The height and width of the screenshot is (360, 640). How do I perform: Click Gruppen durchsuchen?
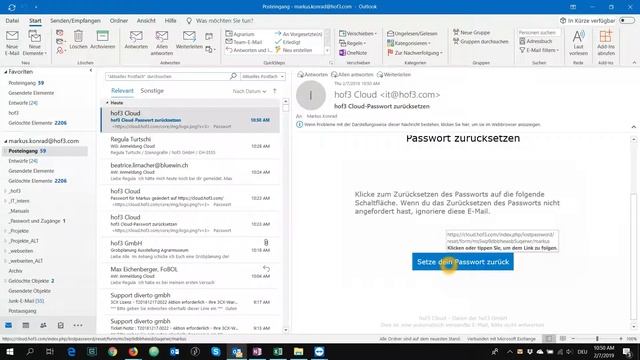pos(481,42)
